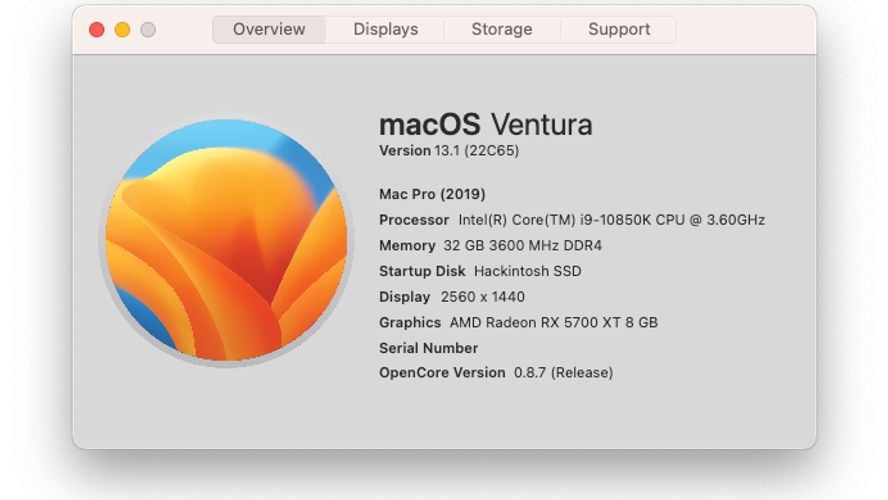This screenshot has height=500, width=888.
Task: Select the Support tab
Action: coord(618,29)
